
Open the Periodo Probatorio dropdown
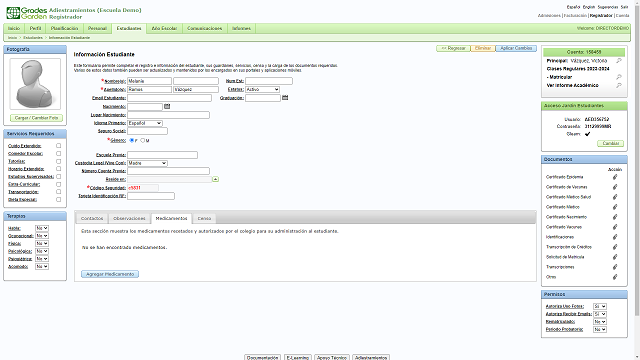coord(600,329)
